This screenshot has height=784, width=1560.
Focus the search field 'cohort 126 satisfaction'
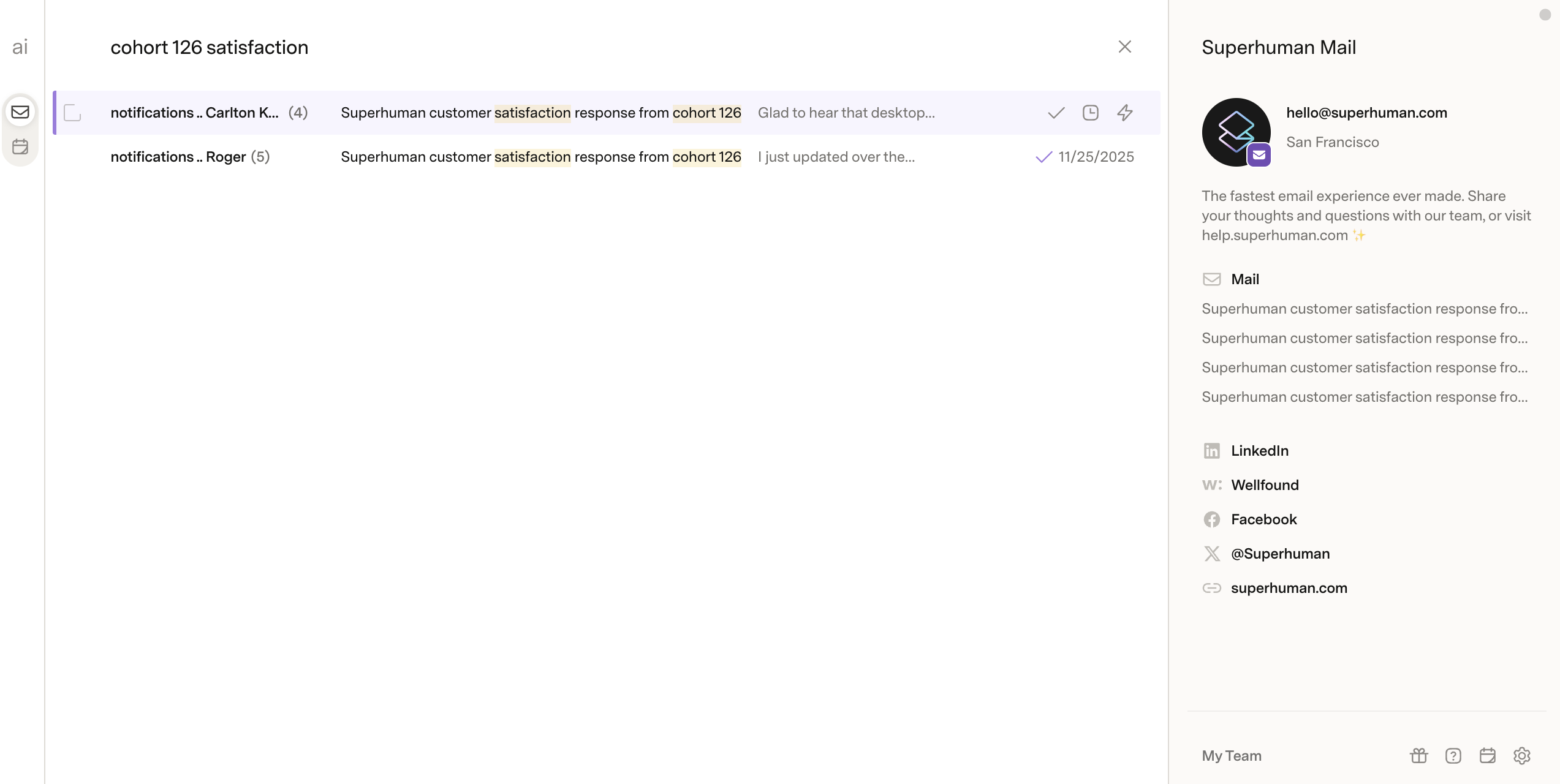210,47
